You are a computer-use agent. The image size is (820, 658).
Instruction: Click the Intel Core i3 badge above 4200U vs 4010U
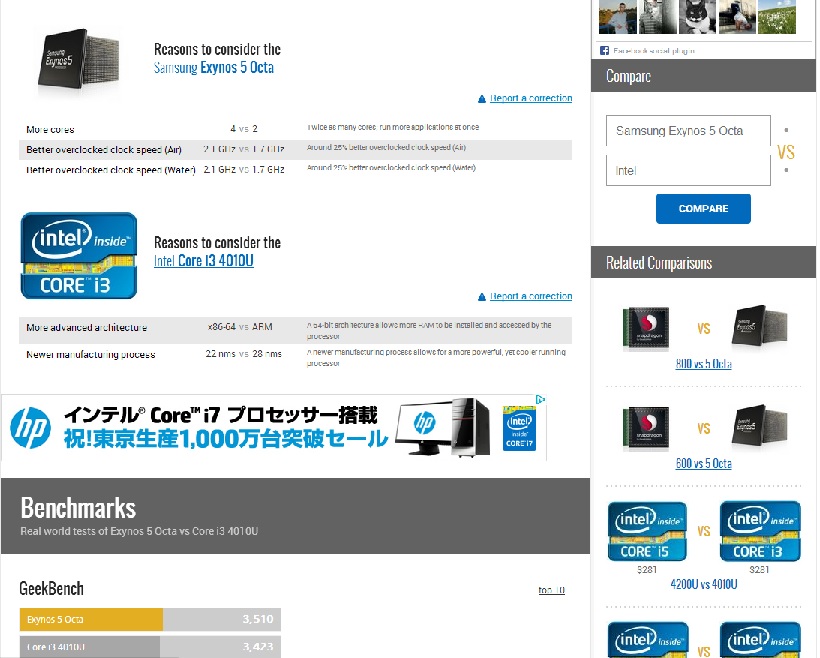(x=760, y=531)
